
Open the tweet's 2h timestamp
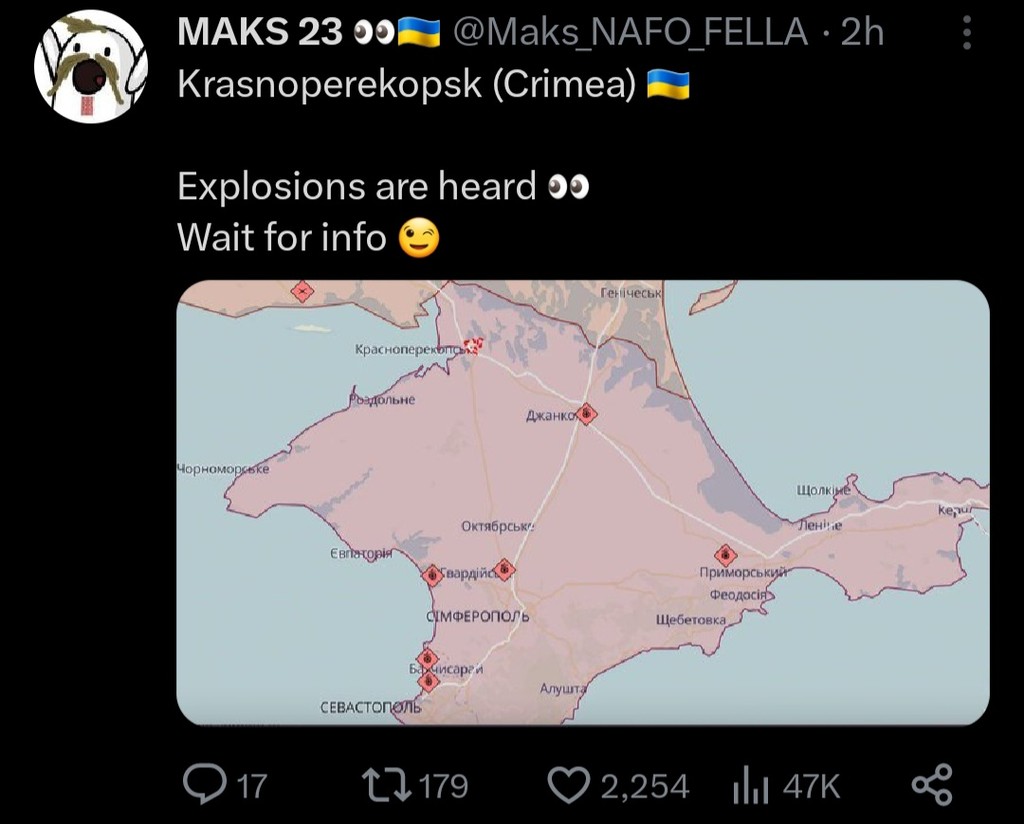pyautogui.click(x=863, y=33)
